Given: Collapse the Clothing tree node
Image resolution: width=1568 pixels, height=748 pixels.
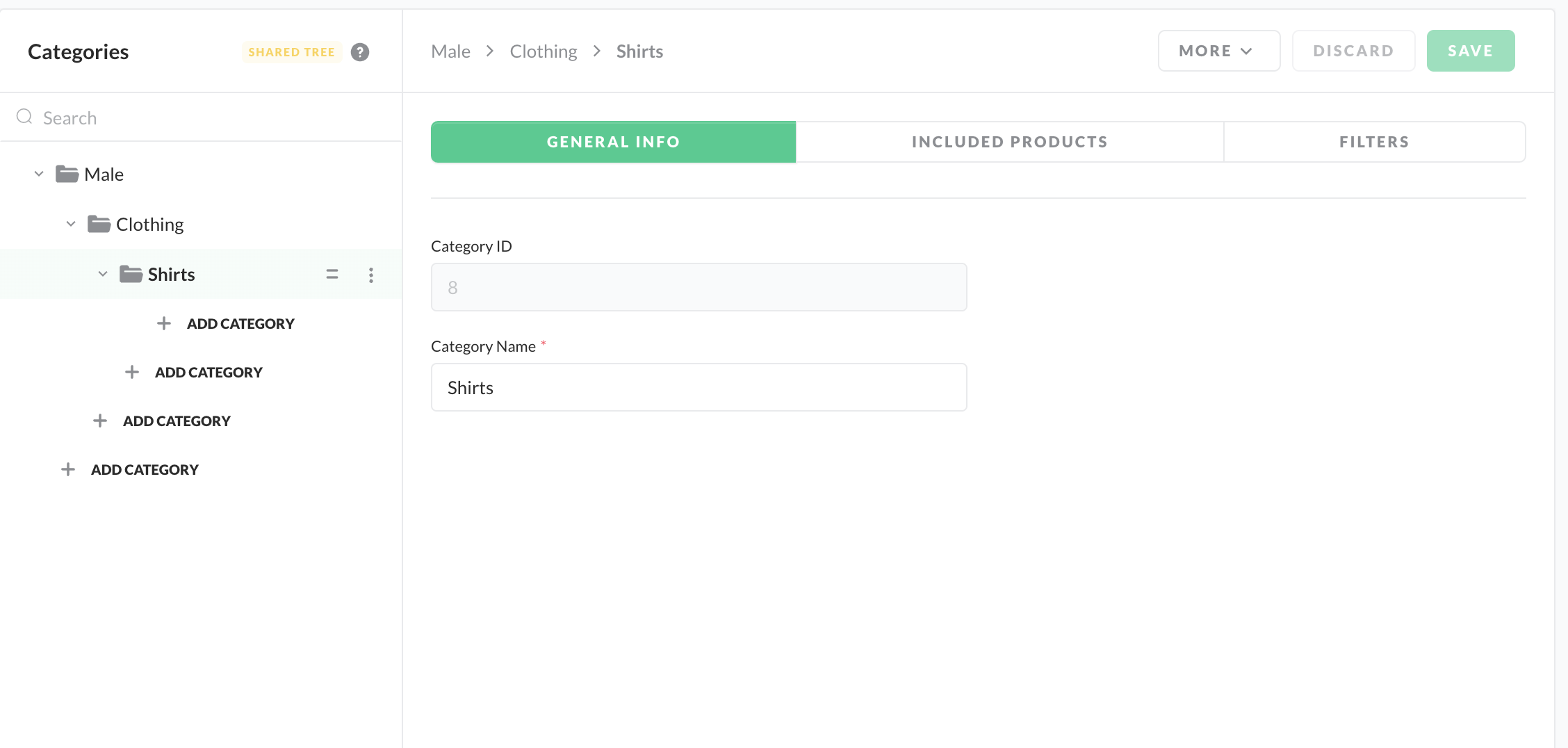Looking at the screenshot, I should pos(71,224).
